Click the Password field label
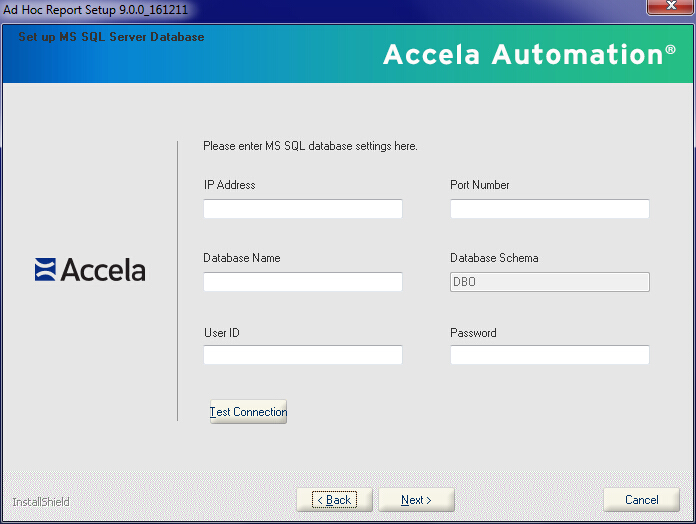Viewport: 696px width, 524px height. point(473,333)
